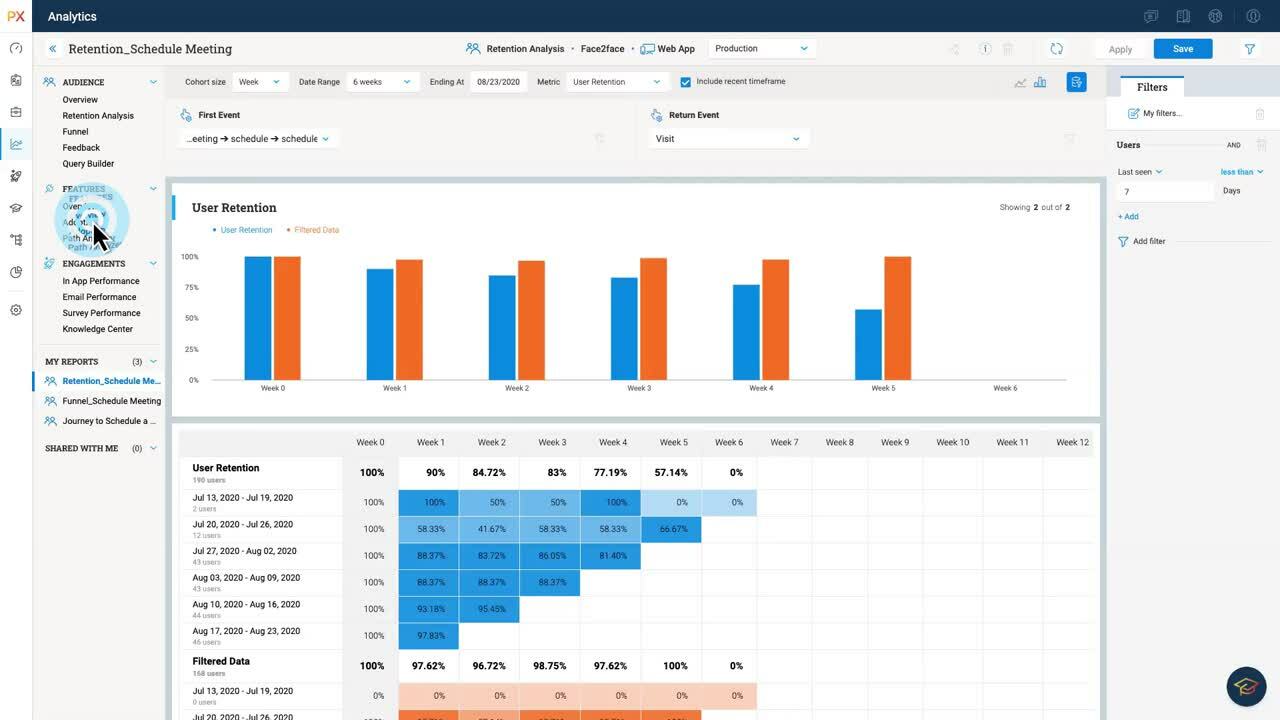
Task: Click the globe icon in top bar
Action: [x=1215, y=16]
